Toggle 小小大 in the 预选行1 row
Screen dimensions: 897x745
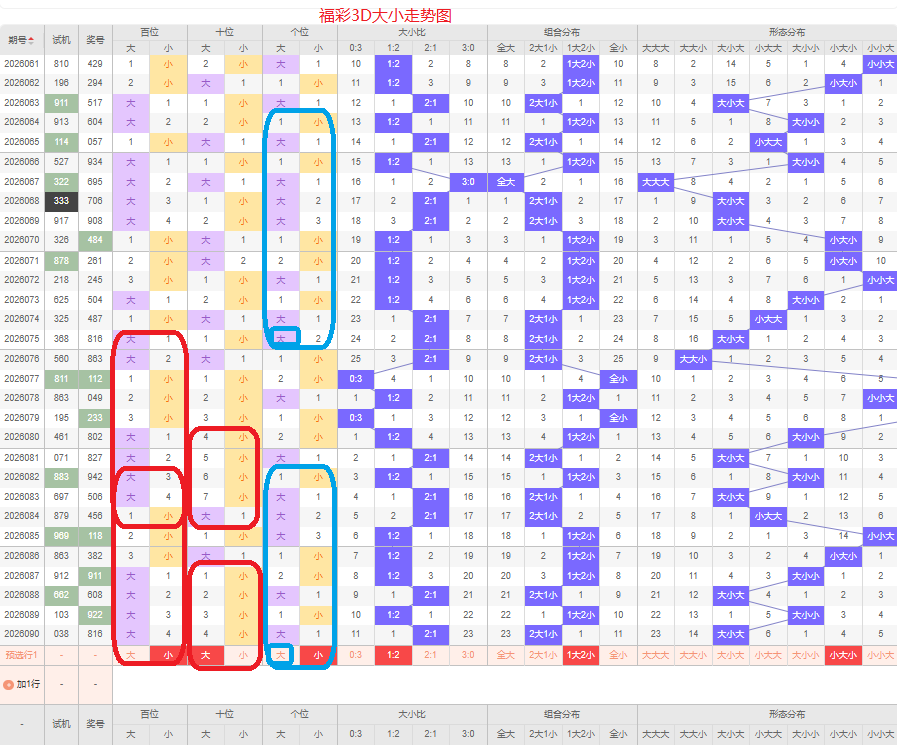click(x=880, y=655)
